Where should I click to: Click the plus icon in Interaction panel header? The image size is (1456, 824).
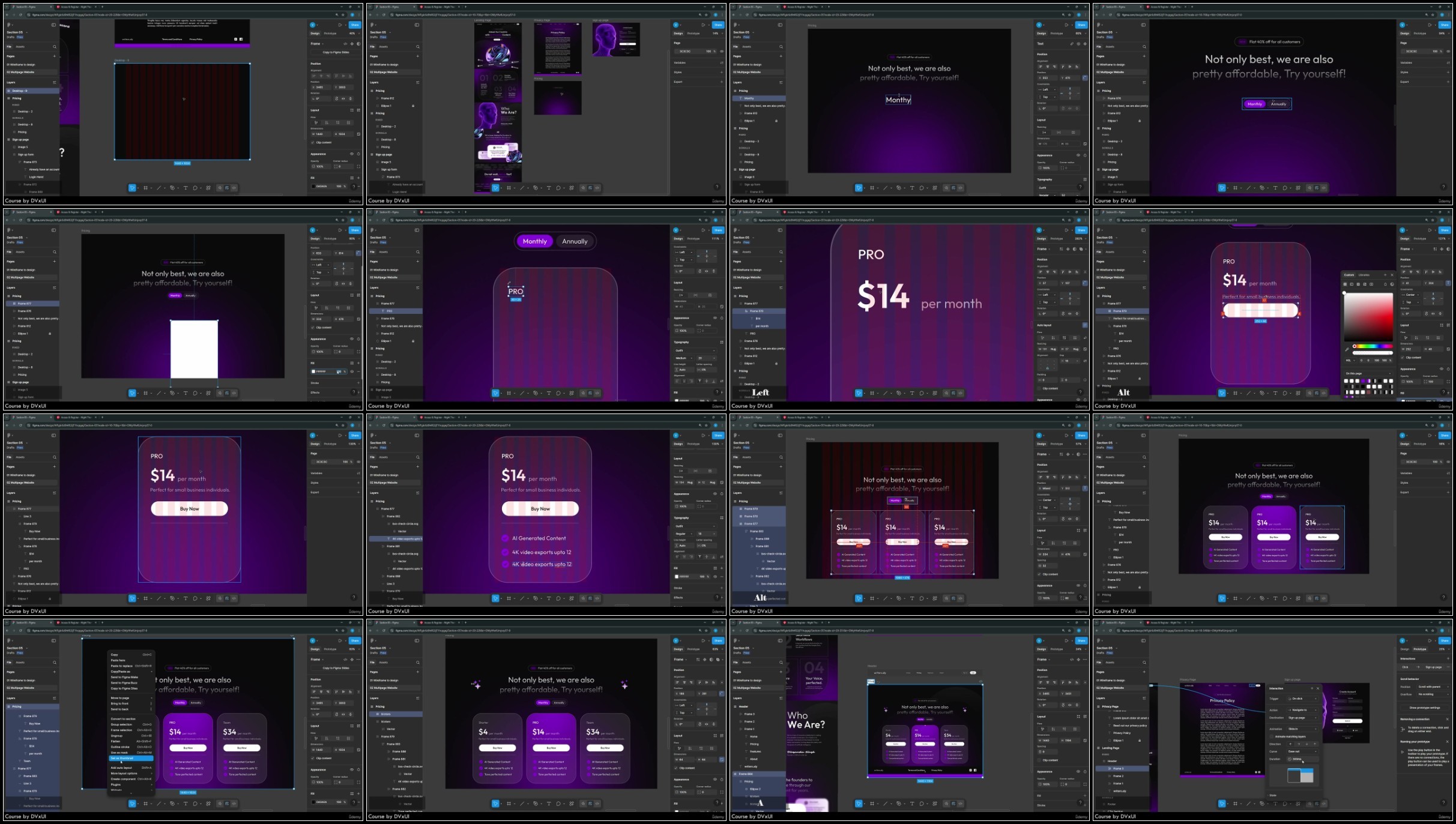1312,688
